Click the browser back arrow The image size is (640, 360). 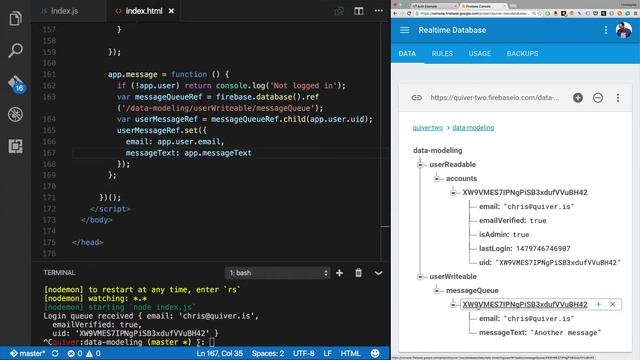395,13
